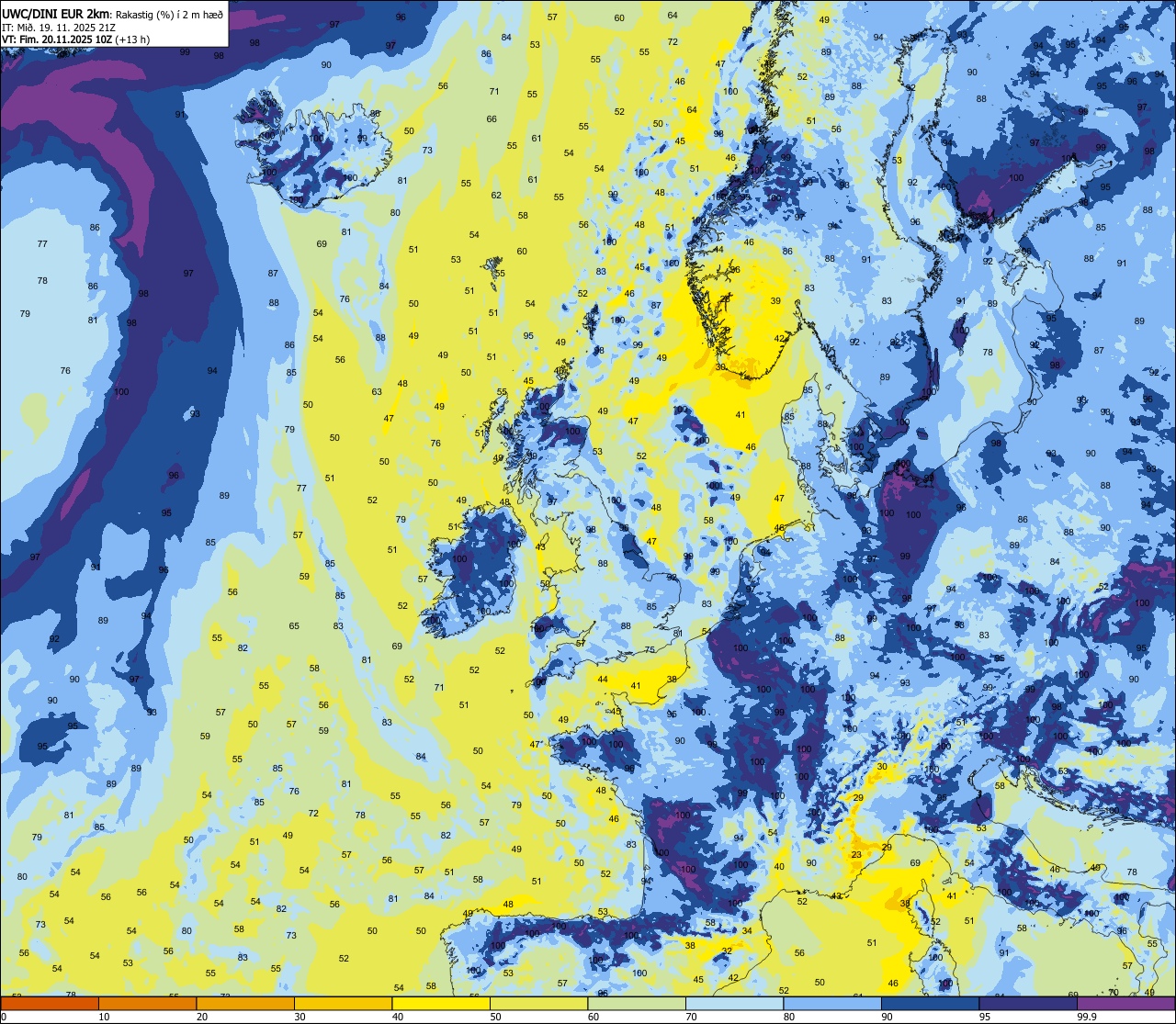
Task: Click the legend tick label '50'
Action: tap(495, 1017)
